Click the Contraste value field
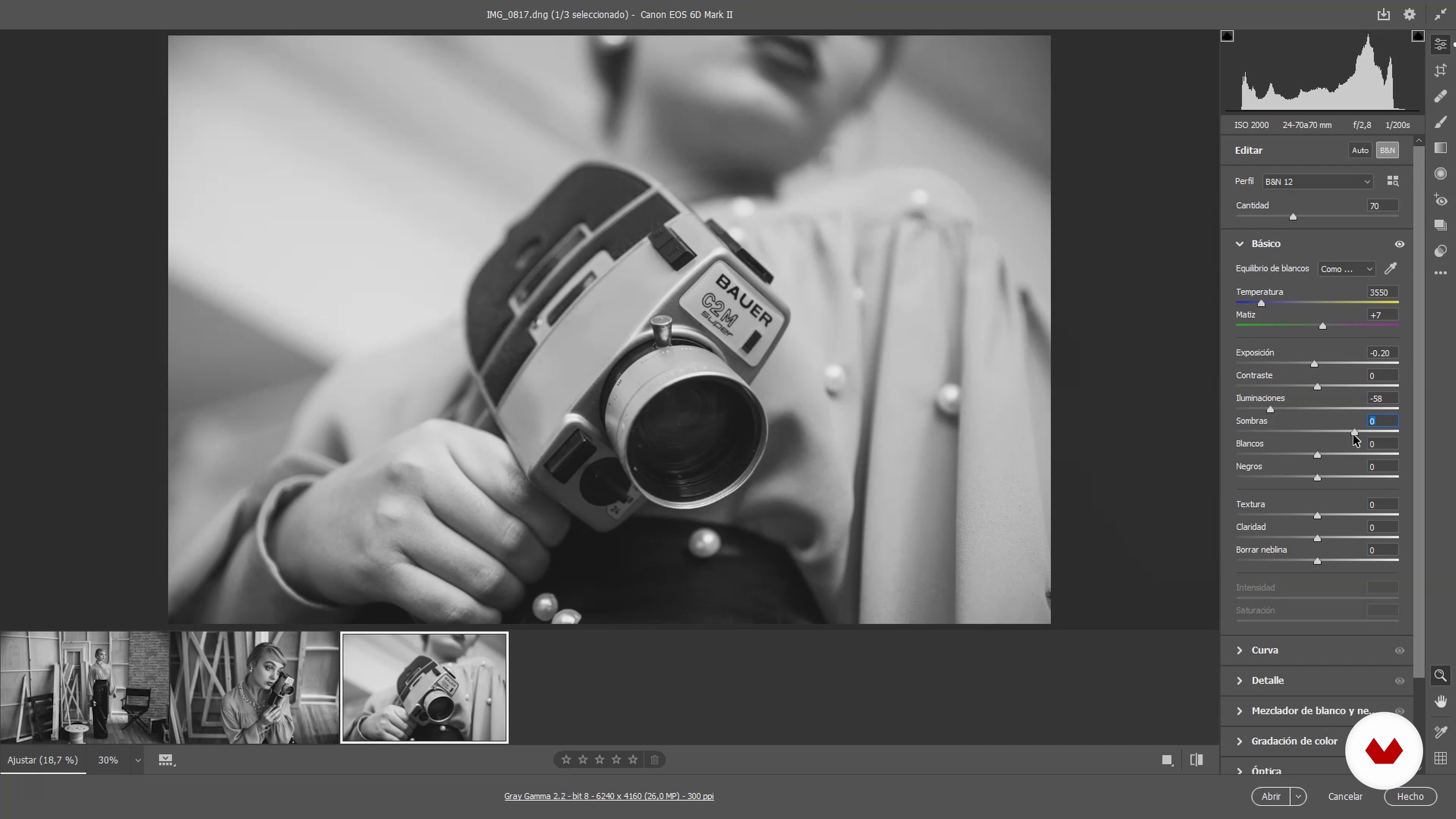The height and width of the screenshot is (819, 1456). pyautogui.click(x=1382, y=375)
